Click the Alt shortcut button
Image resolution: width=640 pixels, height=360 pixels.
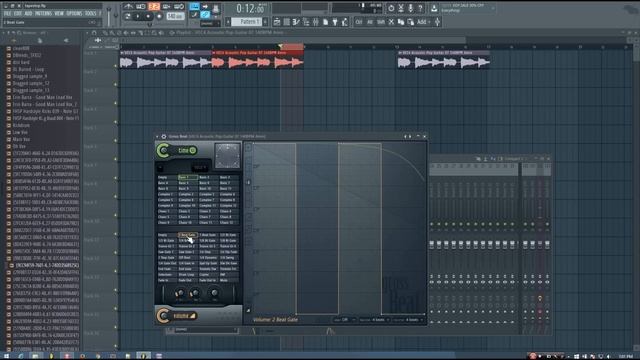370,22
